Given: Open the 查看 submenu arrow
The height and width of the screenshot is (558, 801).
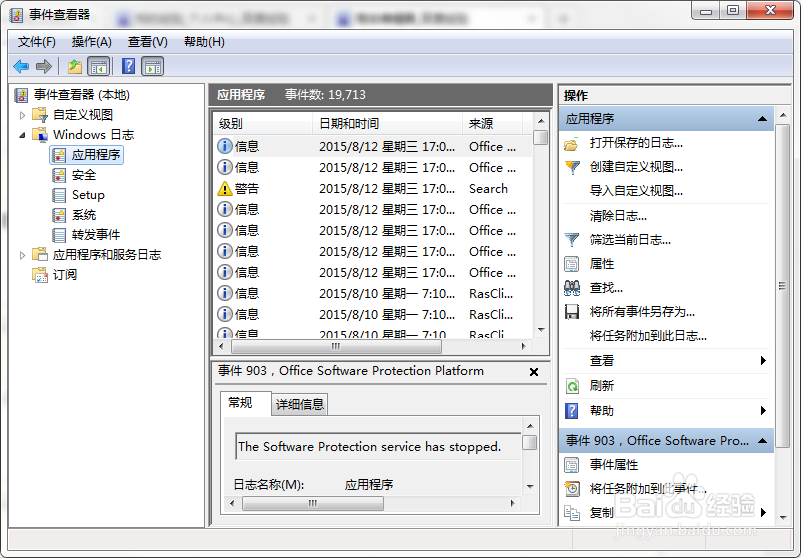Looking at the screenshot, I should tap(763, 361).
